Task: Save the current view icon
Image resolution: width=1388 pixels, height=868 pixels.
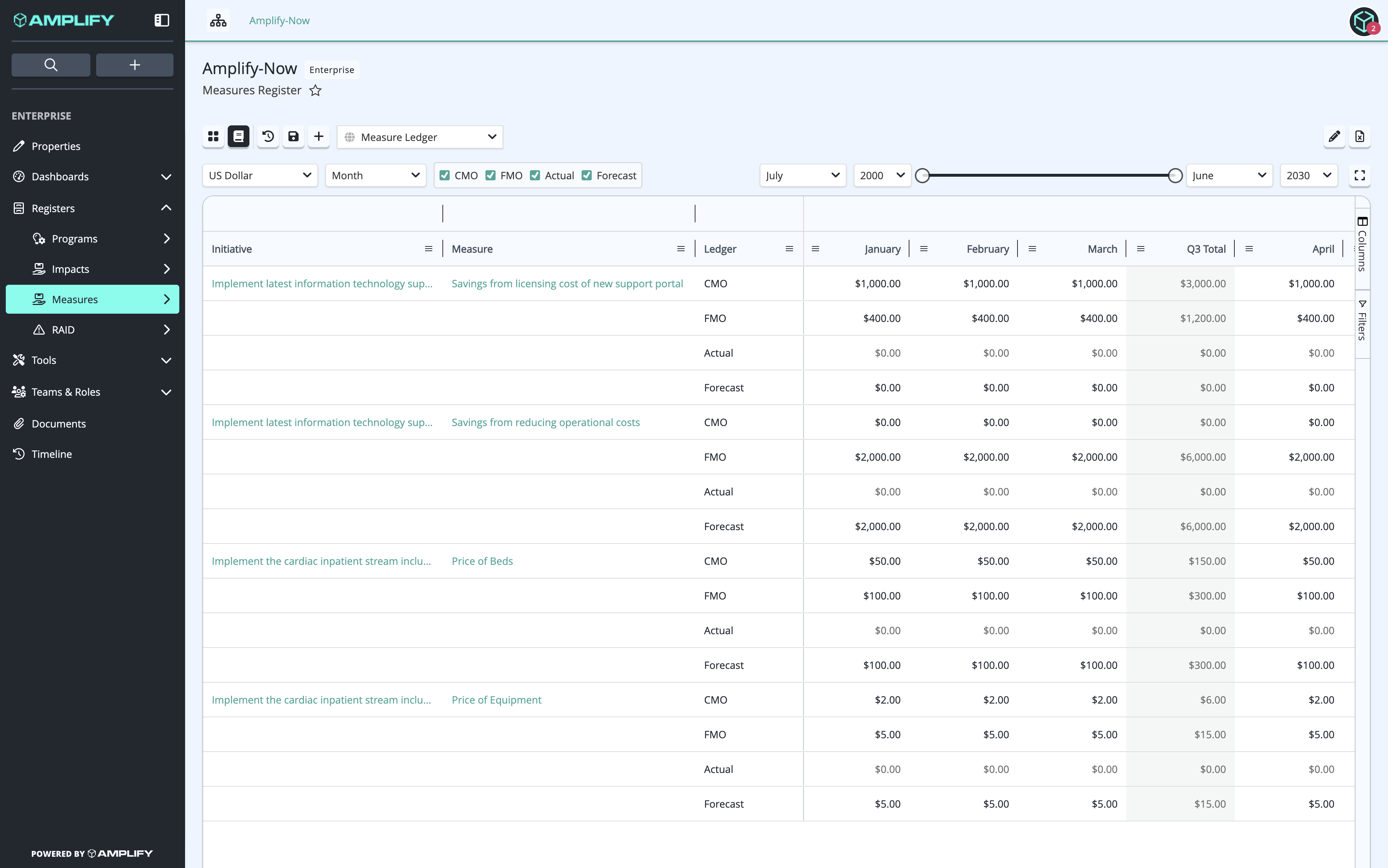Action: (x=294, y=137)
